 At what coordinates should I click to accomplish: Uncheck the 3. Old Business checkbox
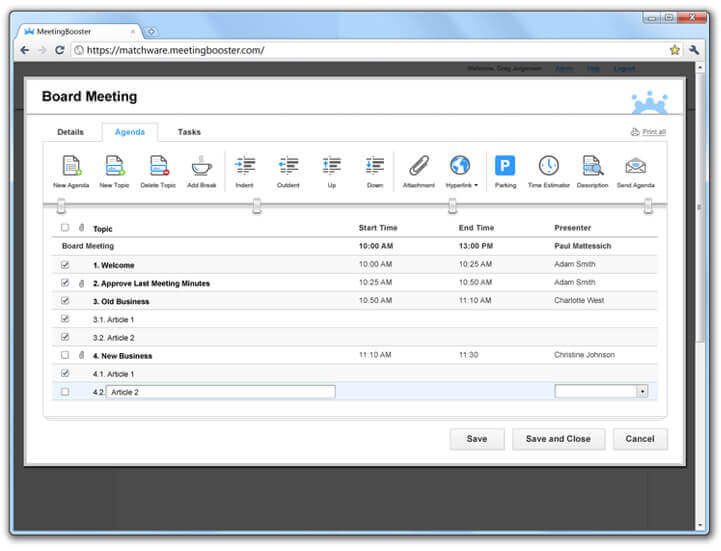[x=65, y=301]
